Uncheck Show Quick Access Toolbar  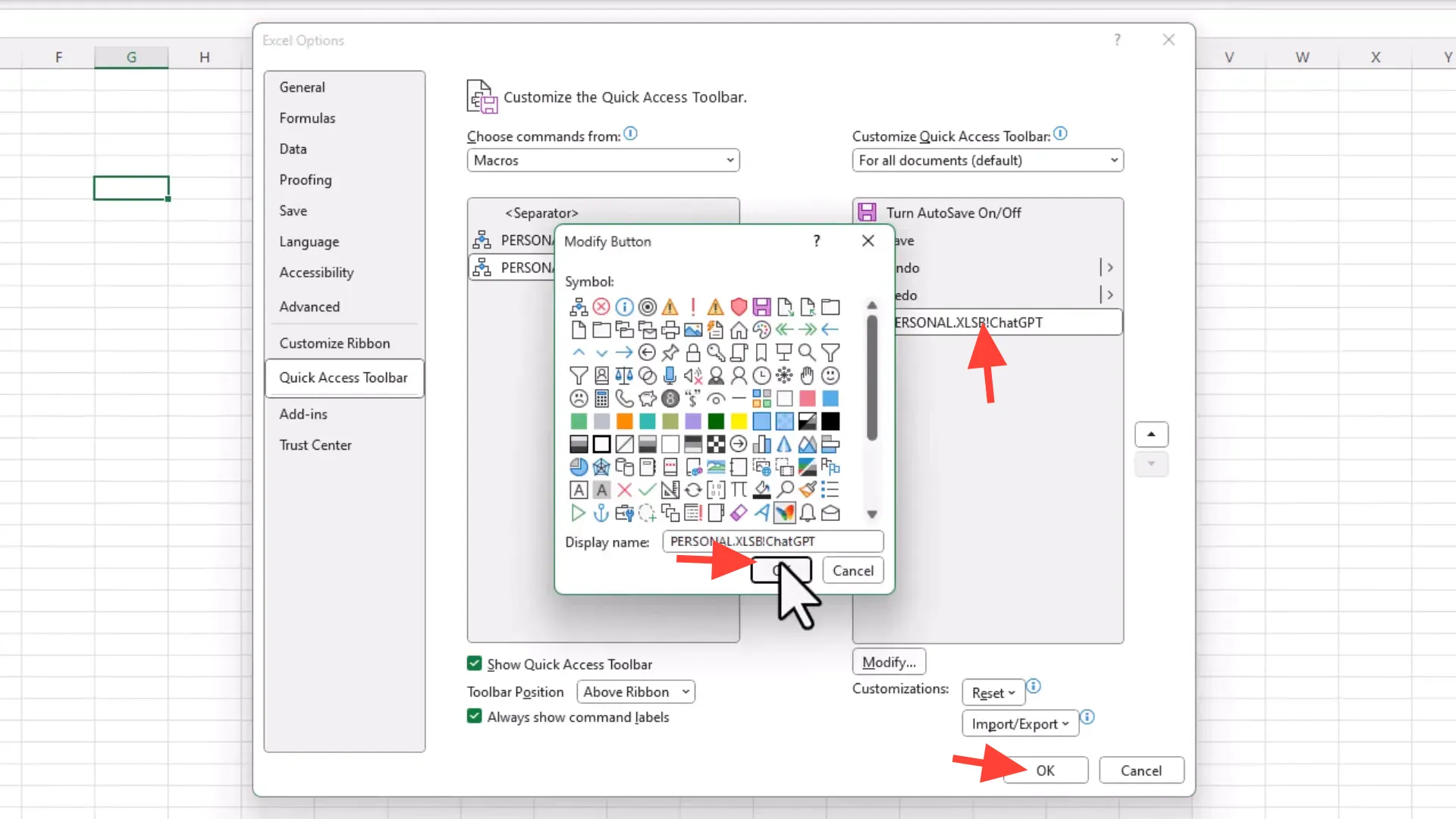tap(474, 663)
